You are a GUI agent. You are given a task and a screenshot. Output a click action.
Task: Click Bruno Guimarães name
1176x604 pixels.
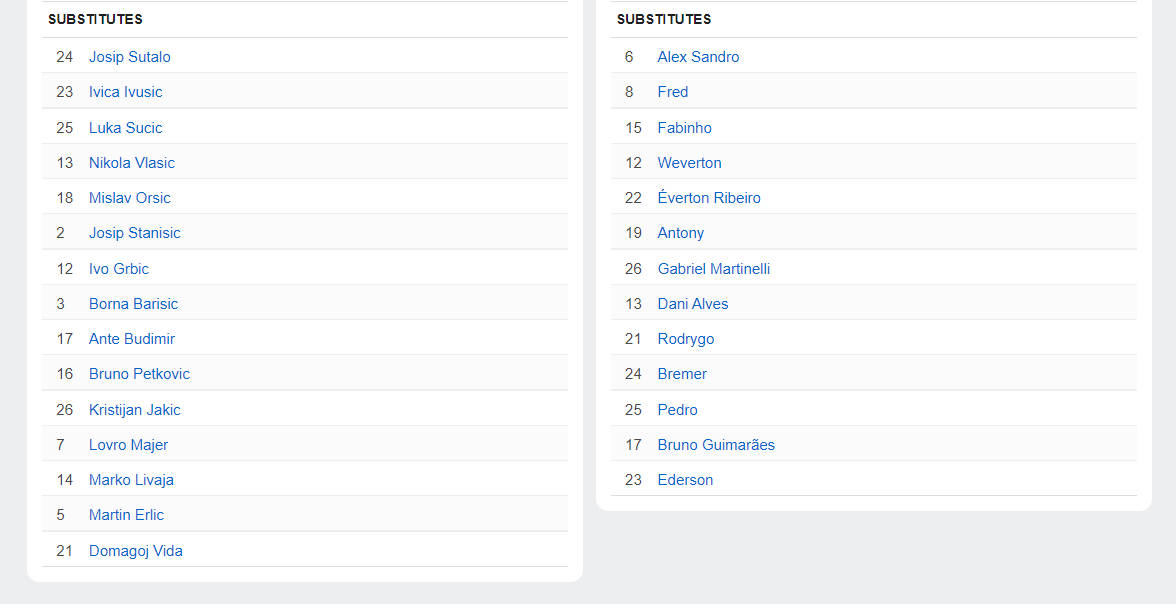[716, 445]
